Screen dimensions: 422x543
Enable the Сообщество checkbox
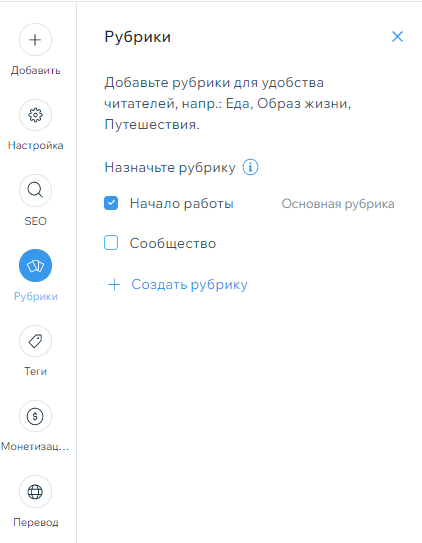click(111, 243)
